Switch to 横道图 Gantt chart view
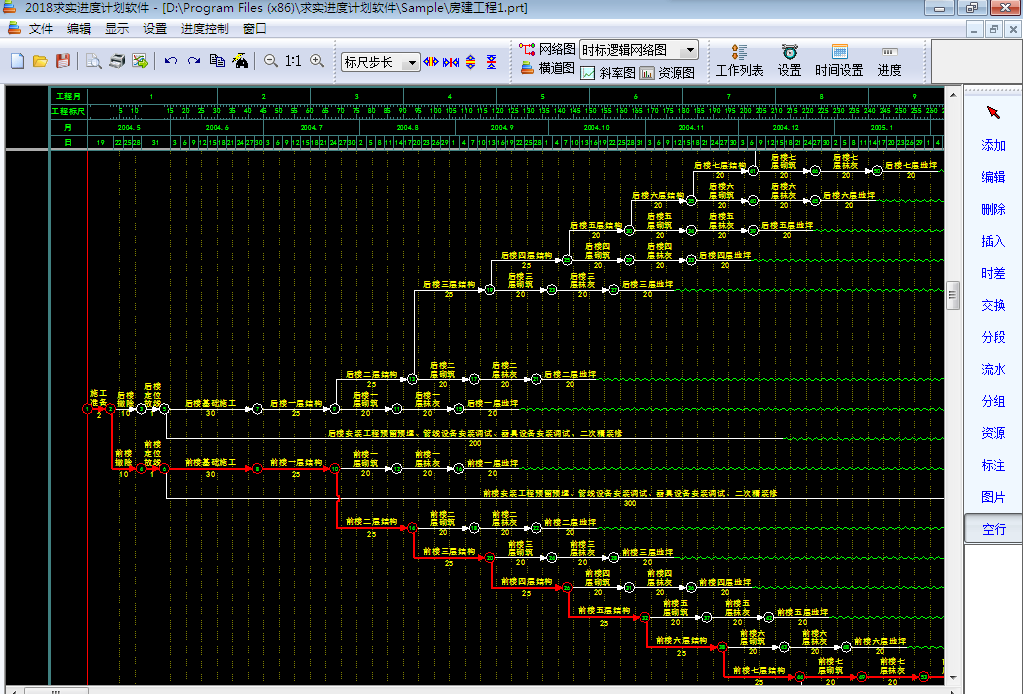This screenshot has height=694, width=1023. [547, 68]
